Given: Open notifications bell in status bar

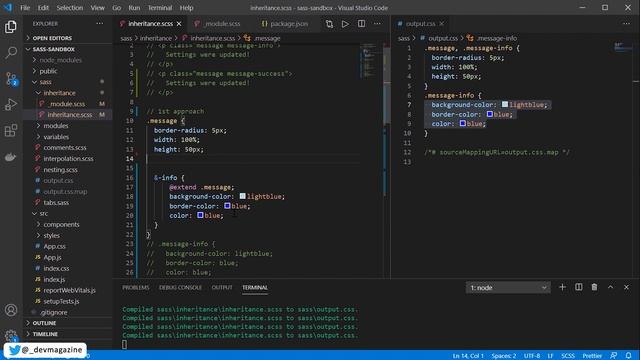Looking at the screenshot, I should pos(629,356).
